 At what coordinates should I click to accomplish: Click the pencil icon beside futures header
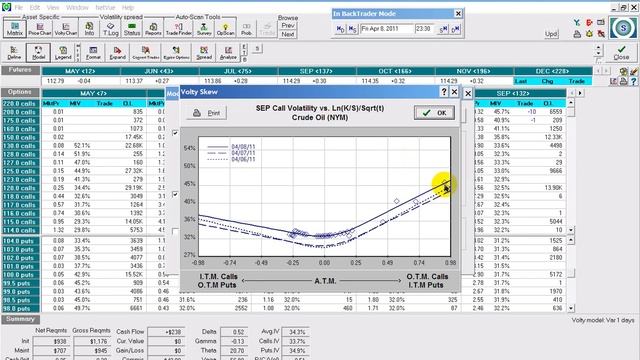633,71
